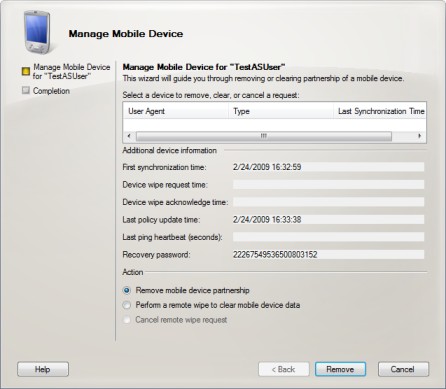Click the 'Device wipe acknowledge time:' label
This screenshot has height=389, width=446.
[175, 202]
